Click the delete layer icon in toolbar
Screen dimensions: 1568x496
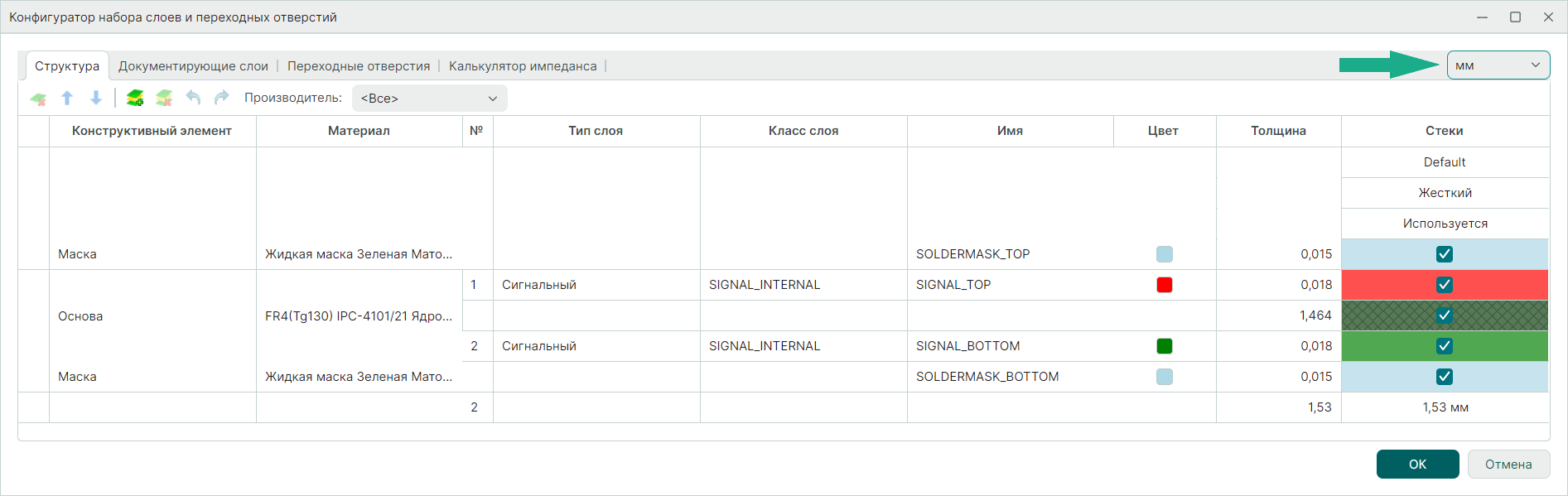point(38,99)
